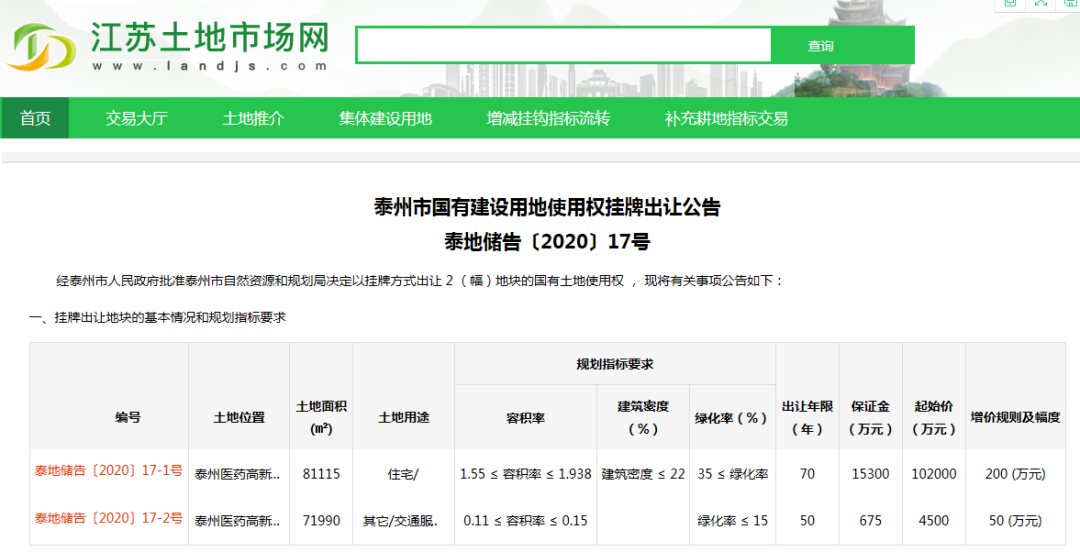Viewport: 1080px width, 552px height.
Task: Switch to the 土地推介 menu item
Action: coord(253,118)
